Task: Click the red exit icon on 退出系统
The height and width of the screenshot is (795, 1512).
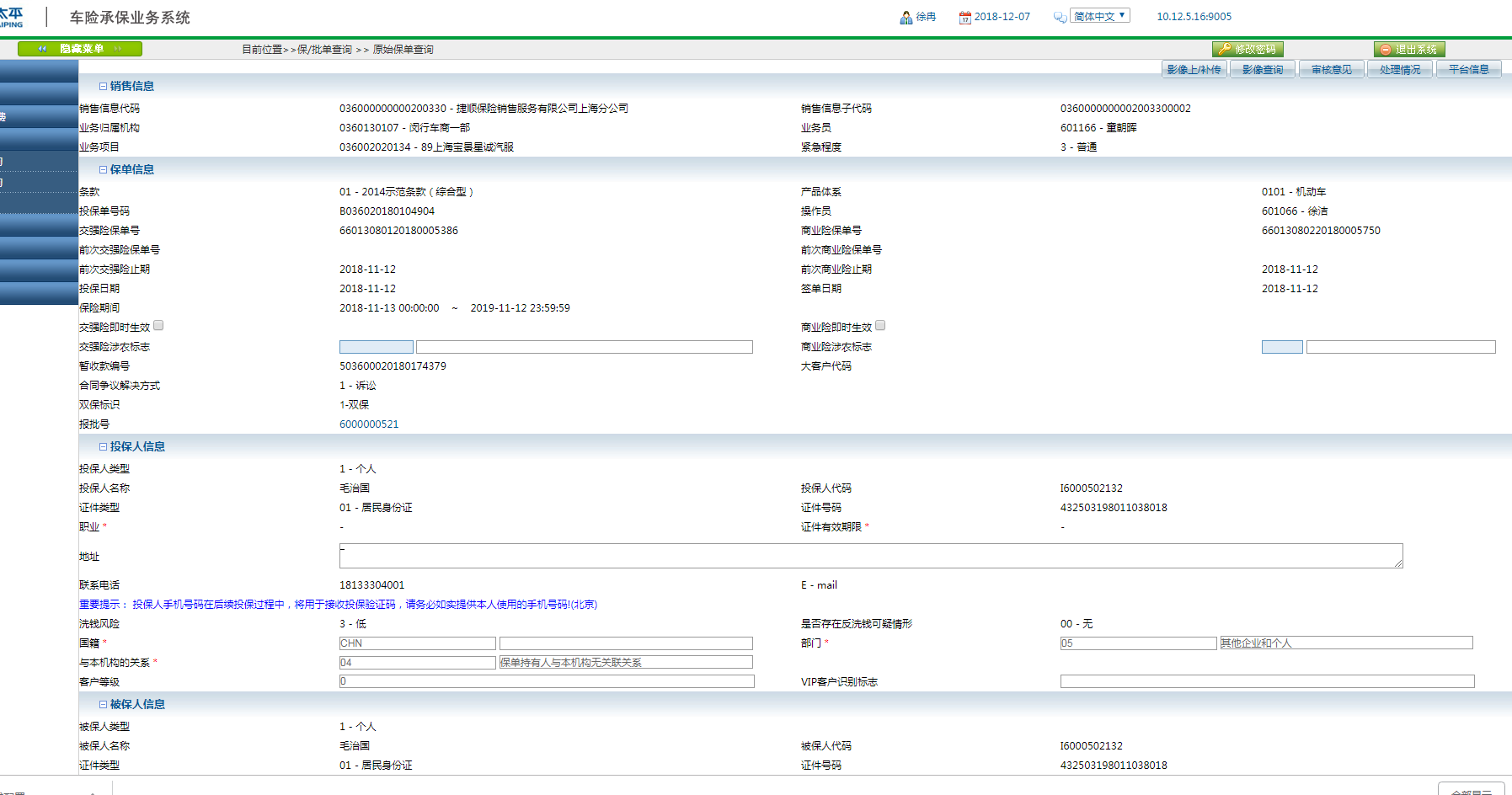Action: click(x=1386, y=50)
